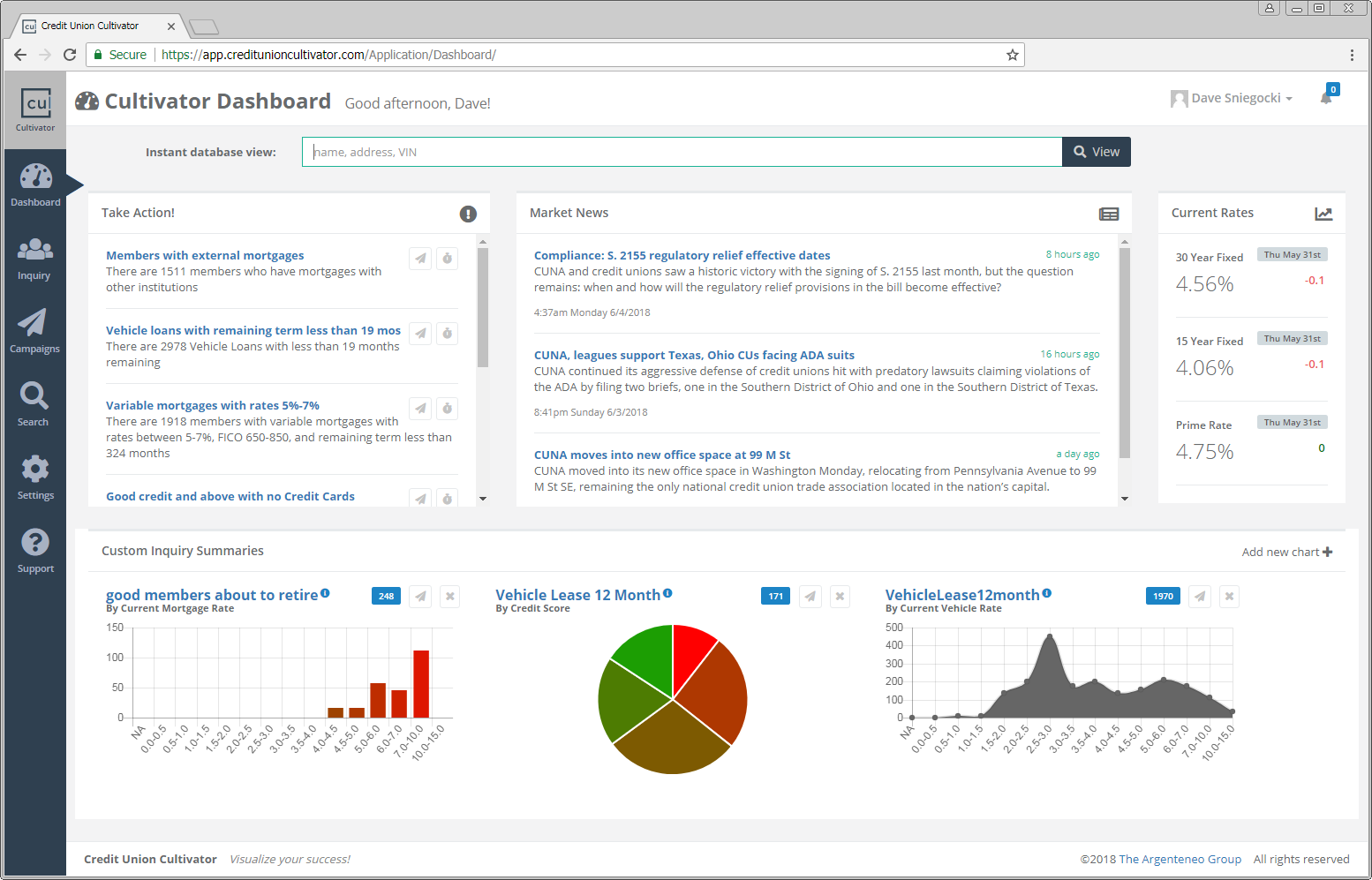The width and height of the screenshot is (1372, 880).
Task: Send campaign from good members chart
Action: click(421, 597)
